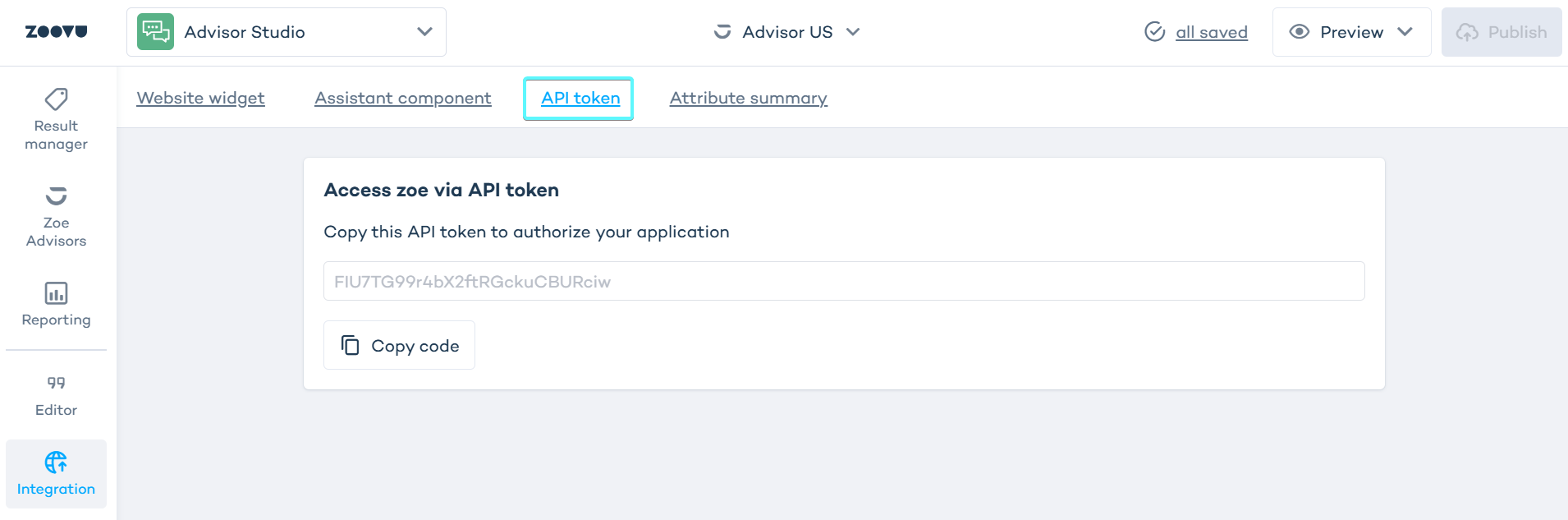Click the green Advisor Studio chat icon
Viewport: 1568px width, 520px height.
point(155,32)
